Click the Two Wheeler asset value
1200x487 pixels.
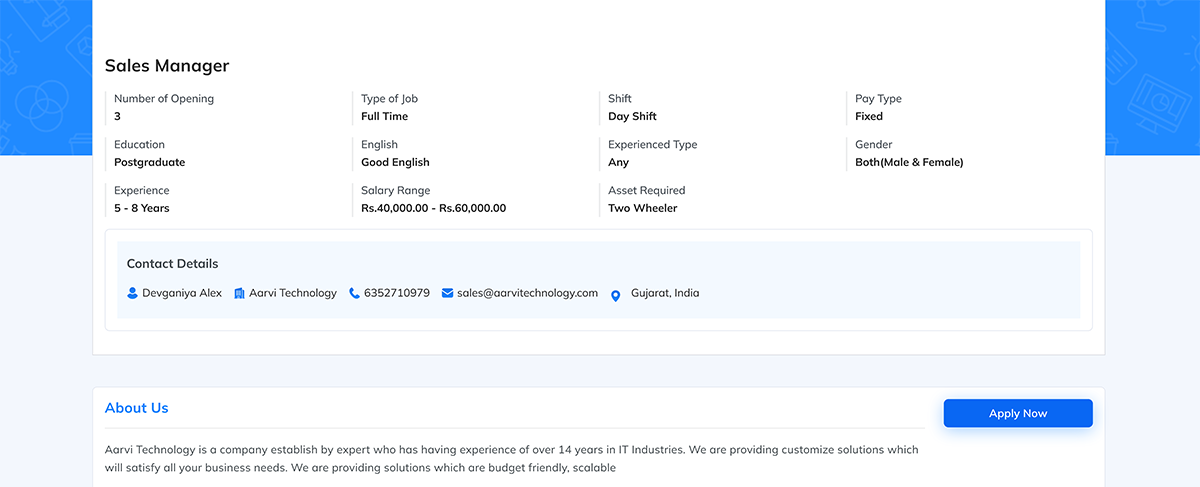642,208
